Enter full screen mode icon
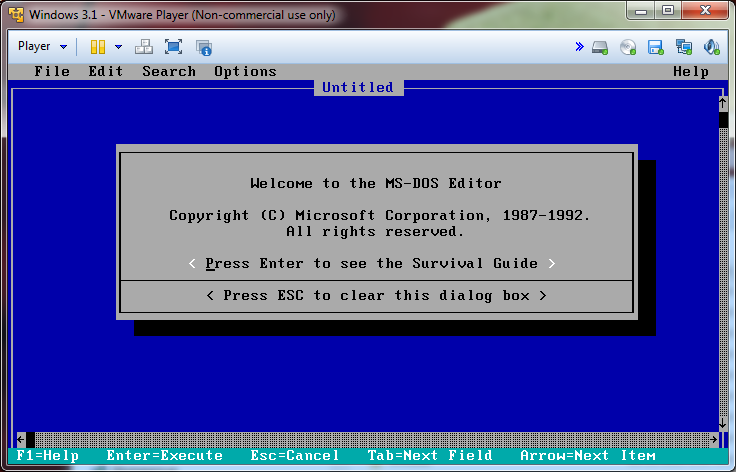The image size is (736, 472). [173, 47]
